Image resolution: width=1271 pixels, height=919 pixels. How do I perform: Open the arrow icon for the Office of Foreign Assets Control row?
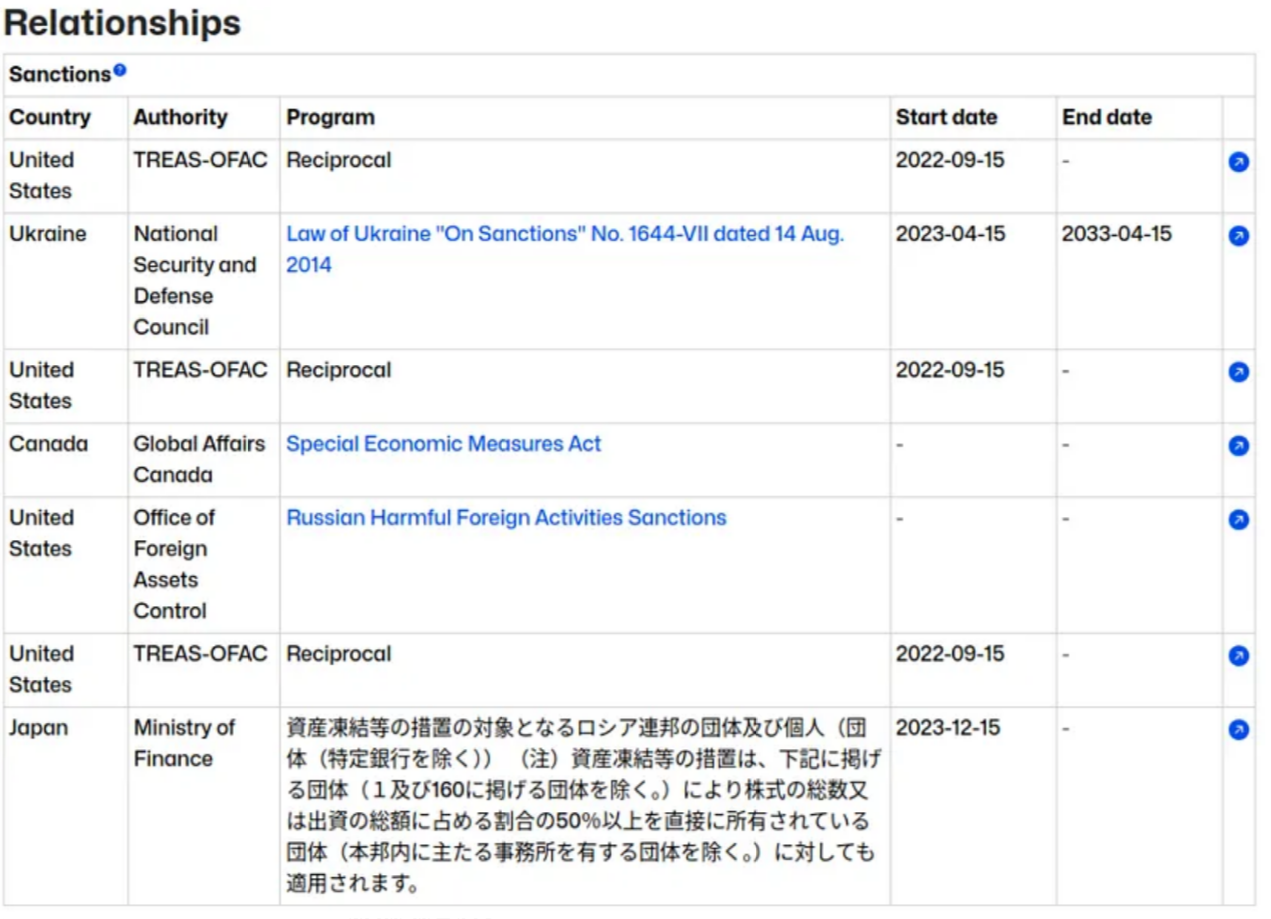(x=1238, y=520)
